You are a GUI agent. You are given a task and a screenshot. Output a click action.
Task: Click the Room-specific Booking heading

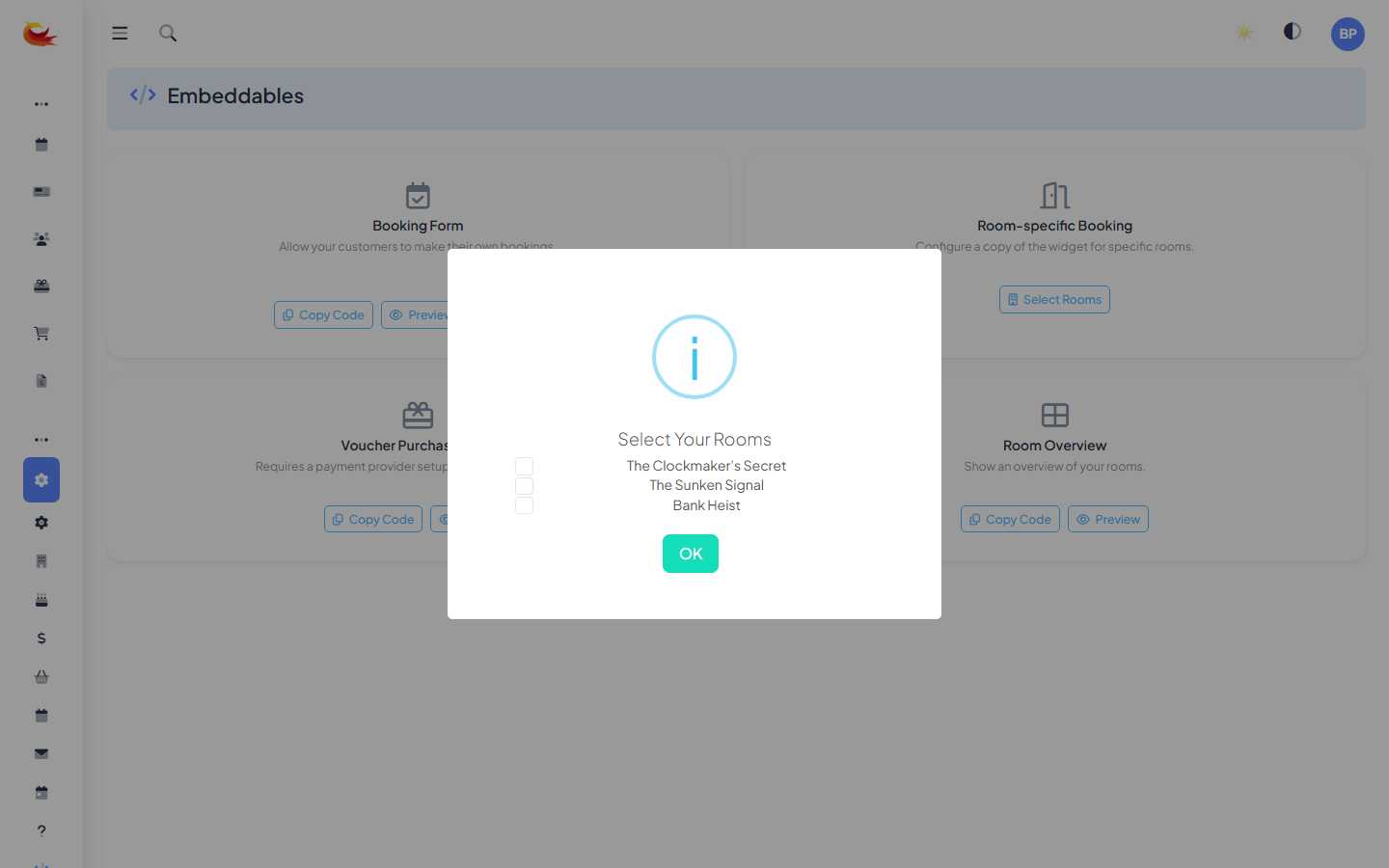point(1054,226)
